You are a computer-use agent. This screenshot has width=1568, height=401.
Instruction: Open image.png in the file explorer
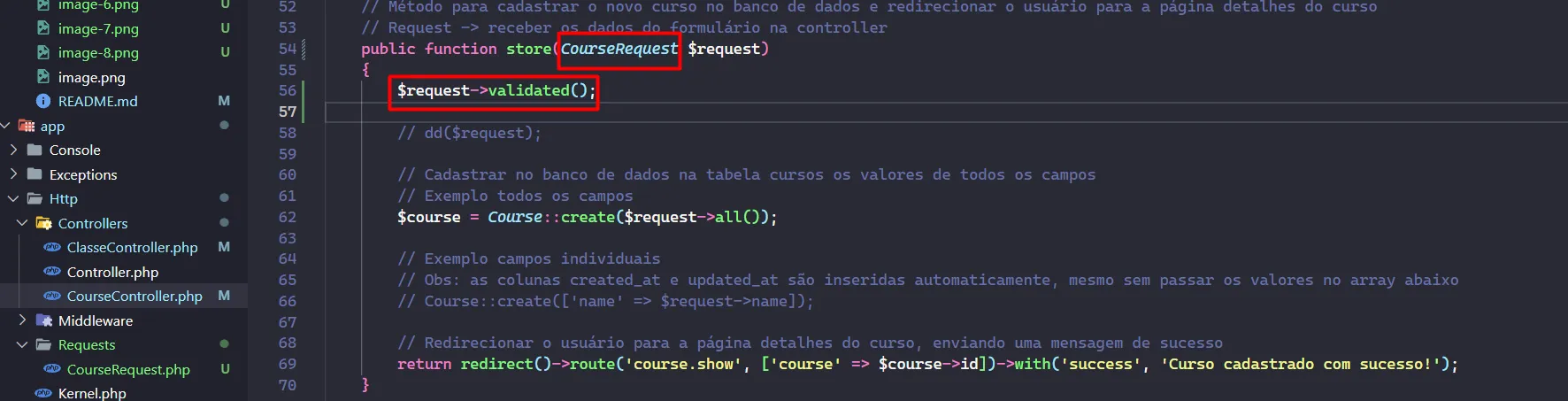92,77
